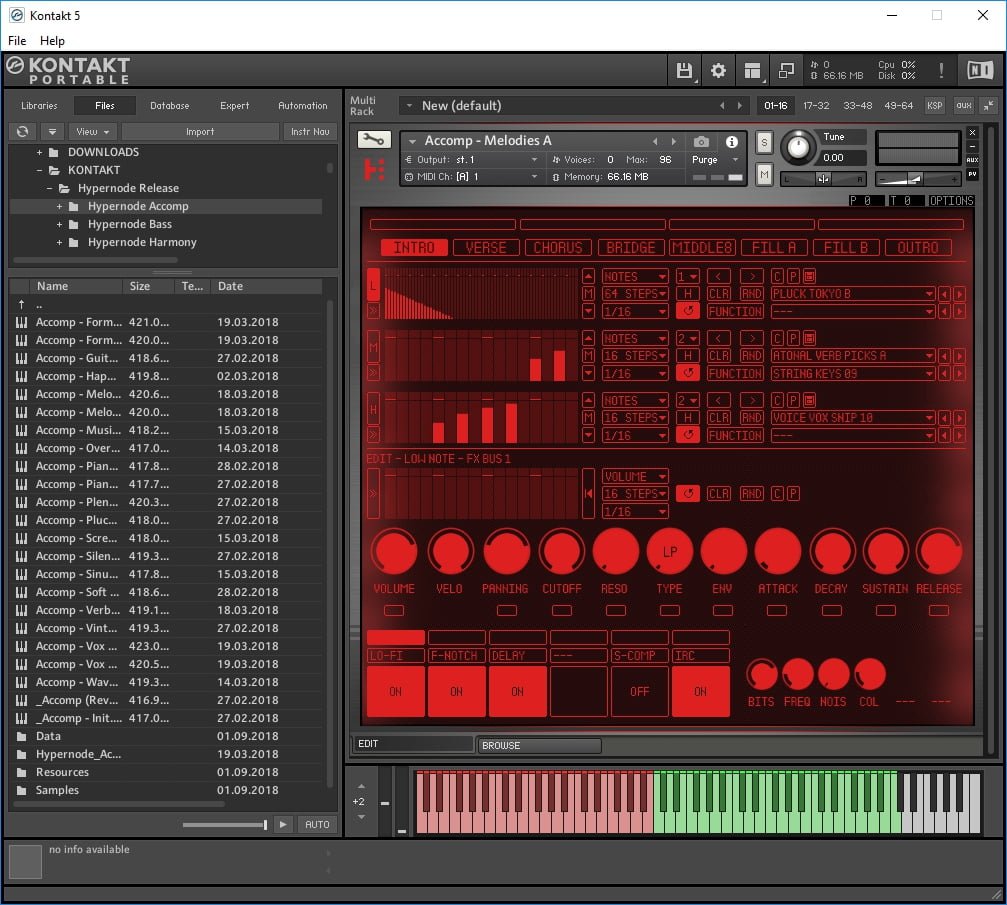Click OPTIONS button
The width and height of the screenshot is (1007, 905).
point(951,200)
